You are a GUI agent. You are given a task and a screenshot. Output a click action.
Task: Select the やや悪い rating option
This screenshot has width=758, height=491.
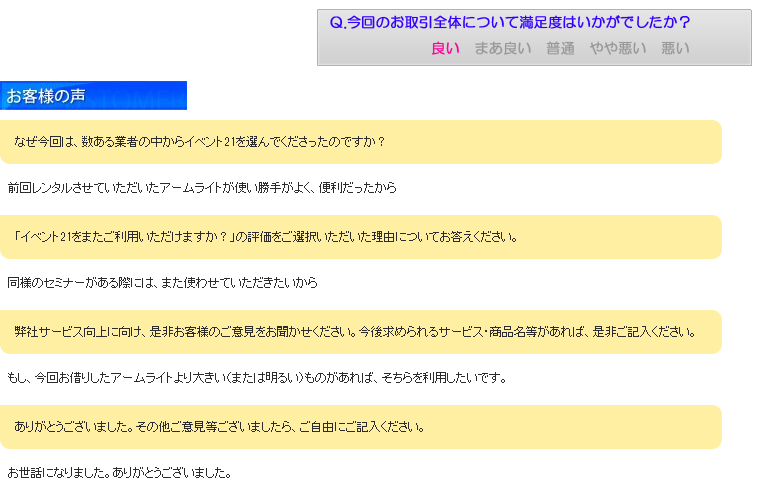click(617, 48)
